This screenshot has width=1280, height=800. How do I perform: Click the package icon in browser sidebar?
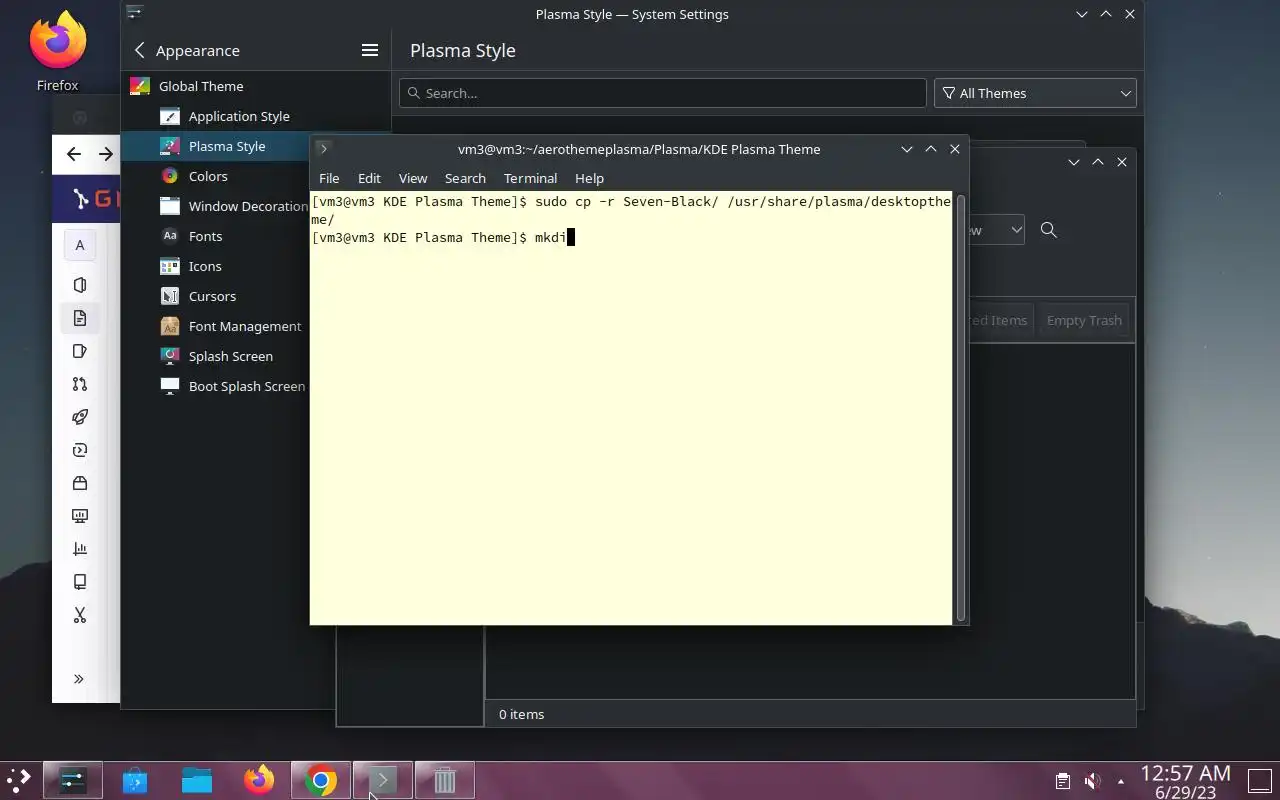(80, 483)
